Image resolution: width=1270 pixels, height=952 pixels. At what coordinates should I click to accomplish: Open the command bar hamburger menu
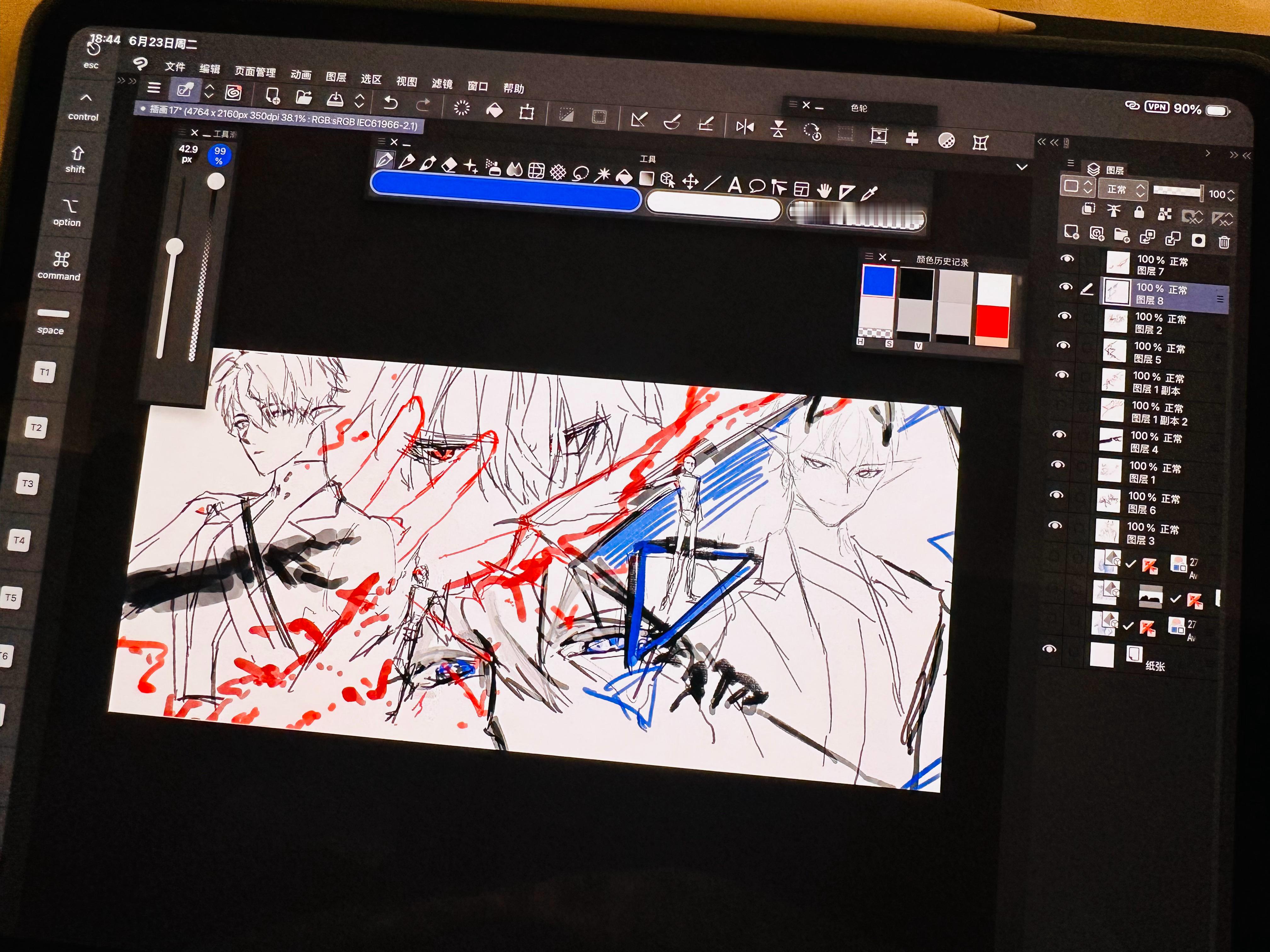[154, 88]
